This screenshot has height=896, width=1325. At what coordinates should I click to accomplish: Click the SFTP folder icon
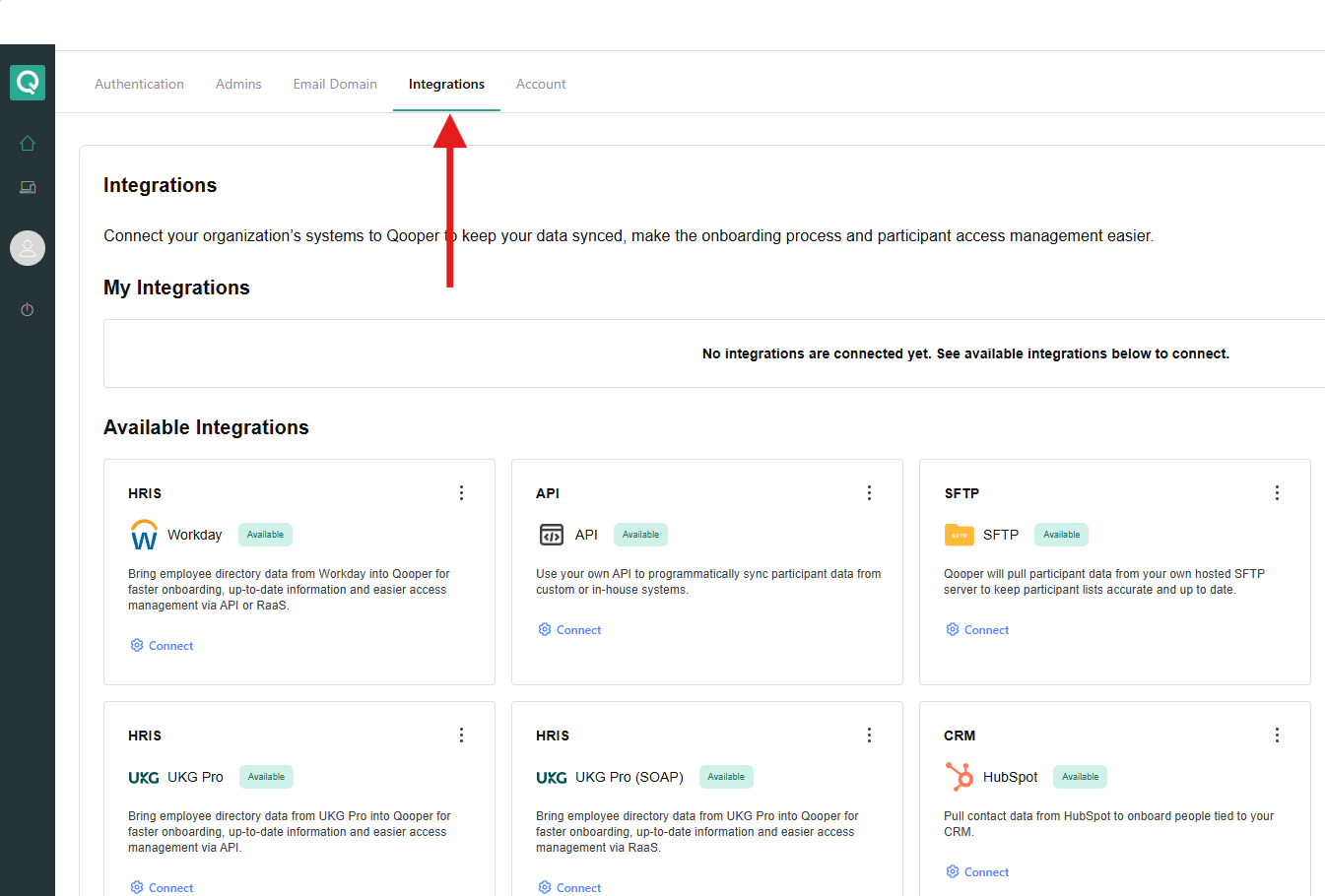(x=959, y=535)
